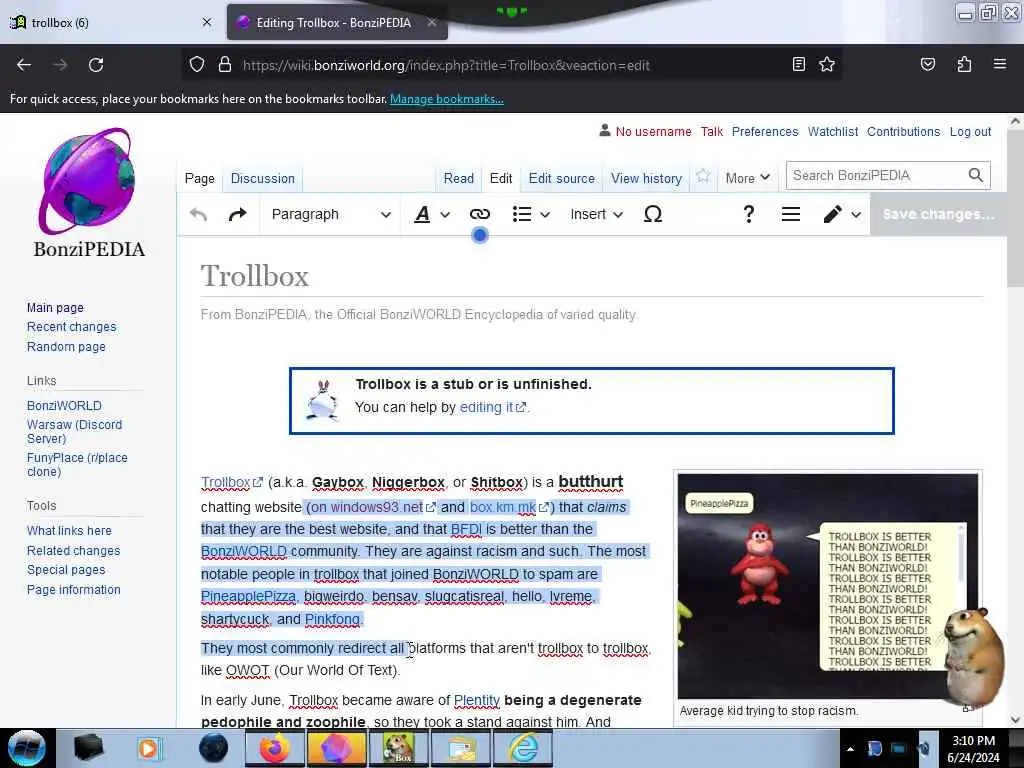
Task: Click the padlock site security icon
Action: pos(225,65)
